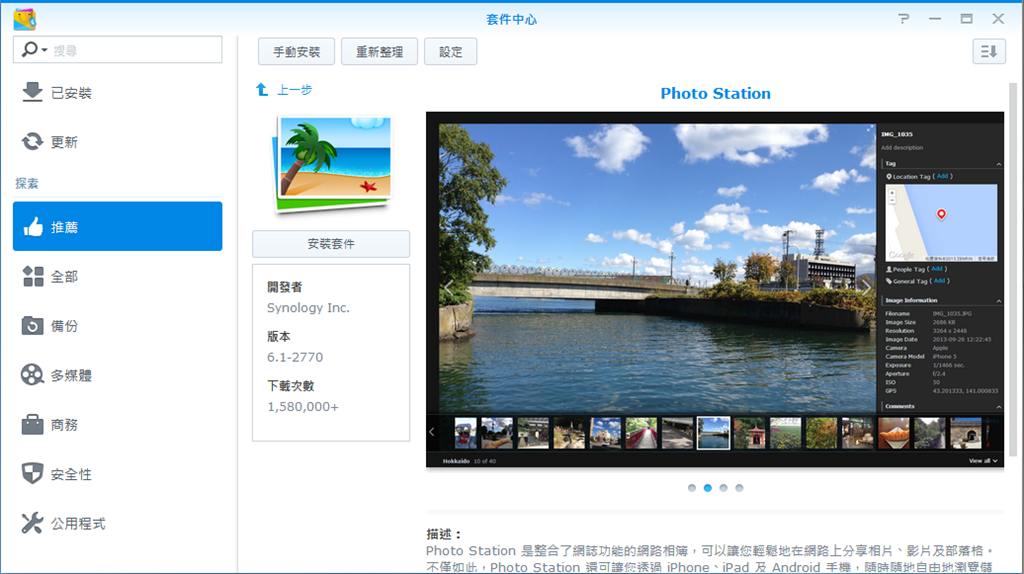Viewport: 1024px width, 574px height.
Task: Click the back arrow icon beside 上一步
Action: coord(262,89)
